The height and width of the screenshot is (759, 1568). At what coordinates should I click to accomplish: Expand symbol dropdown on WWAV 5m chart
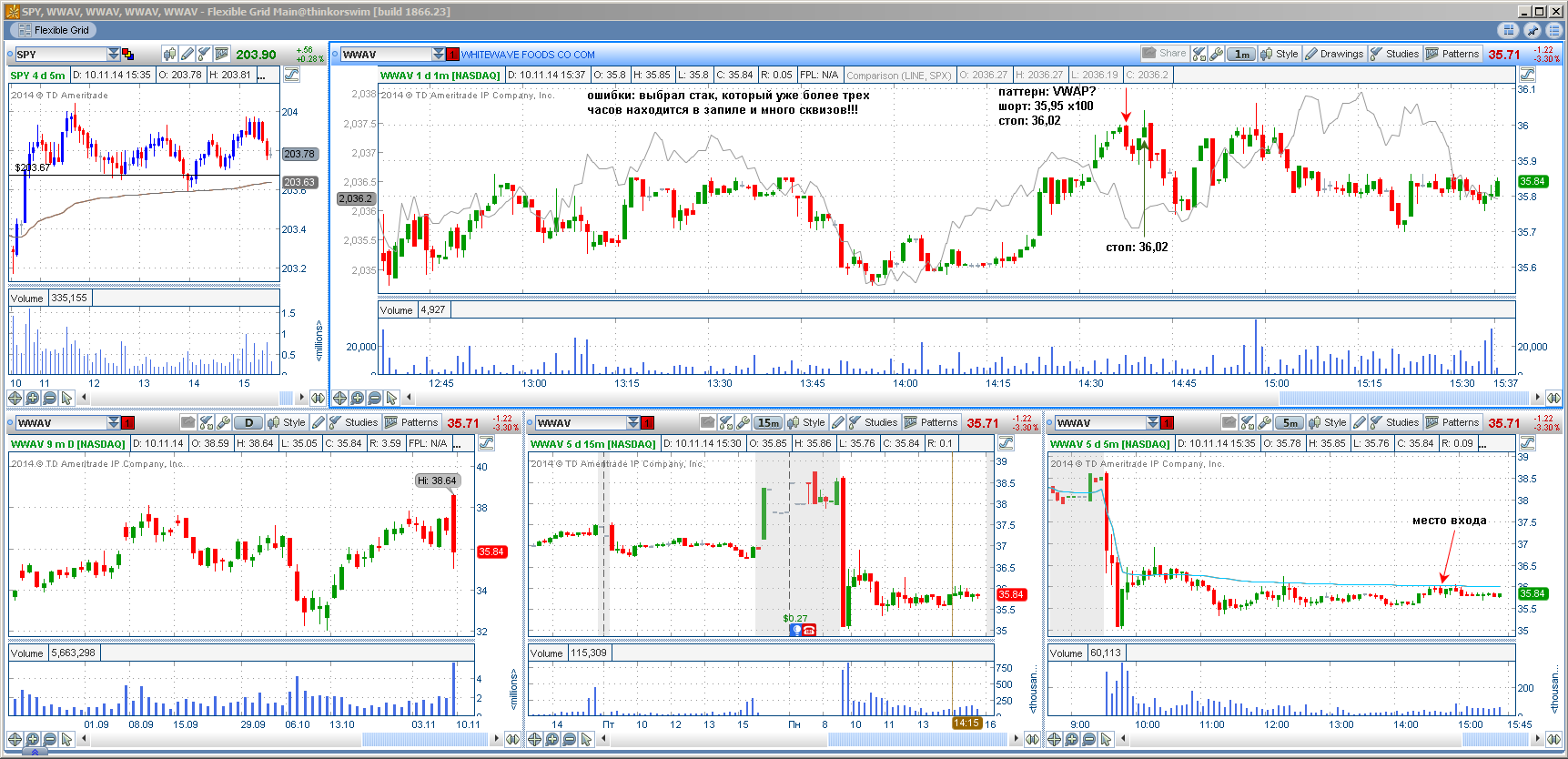click(1153, 422)
